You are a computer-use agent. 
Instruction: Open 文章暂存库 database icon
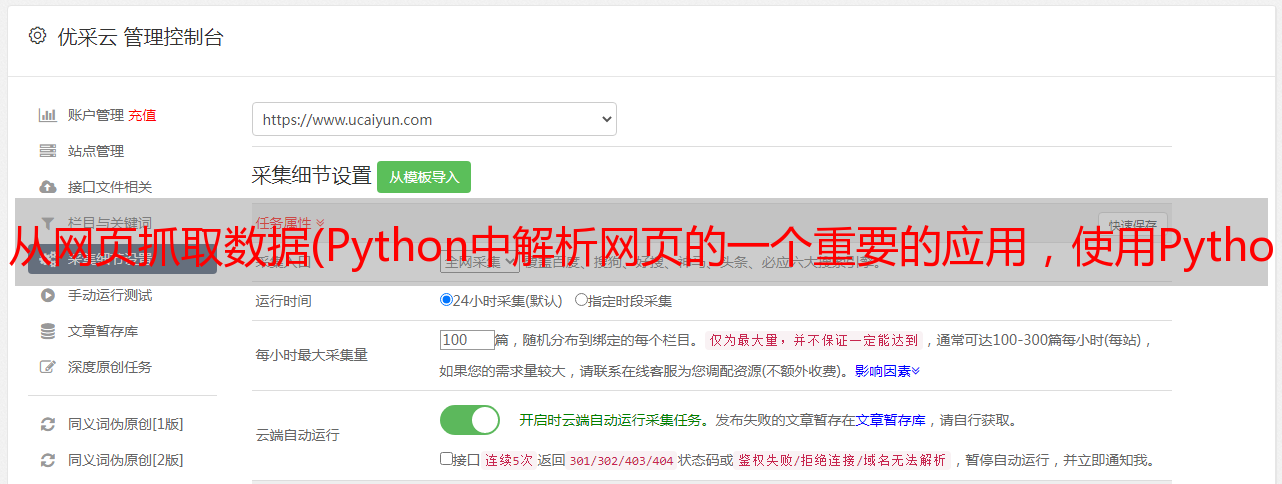47,331
